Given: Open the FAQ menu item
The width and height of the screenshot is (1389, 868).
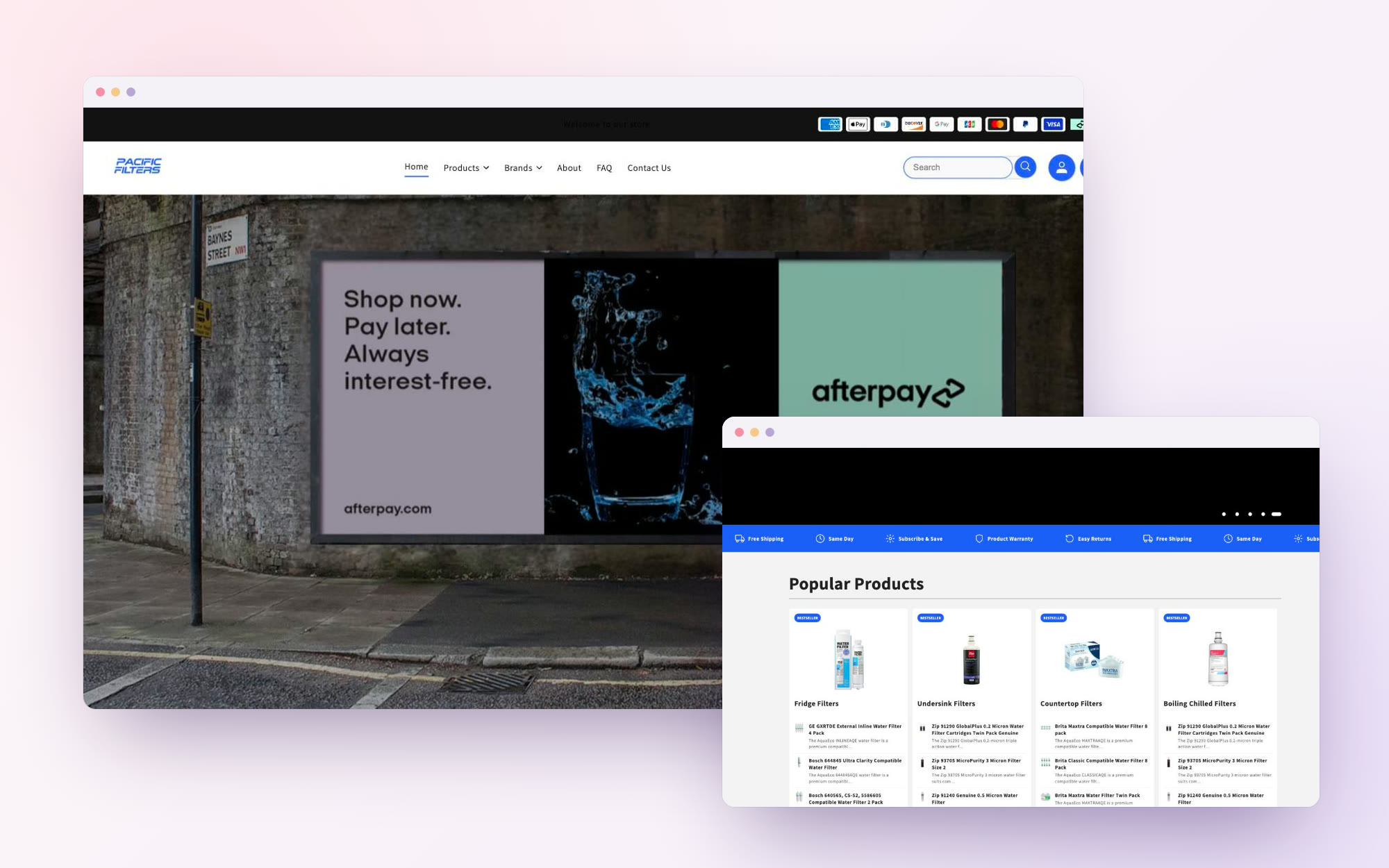Looking at the screenshot, I should point(604,168).
